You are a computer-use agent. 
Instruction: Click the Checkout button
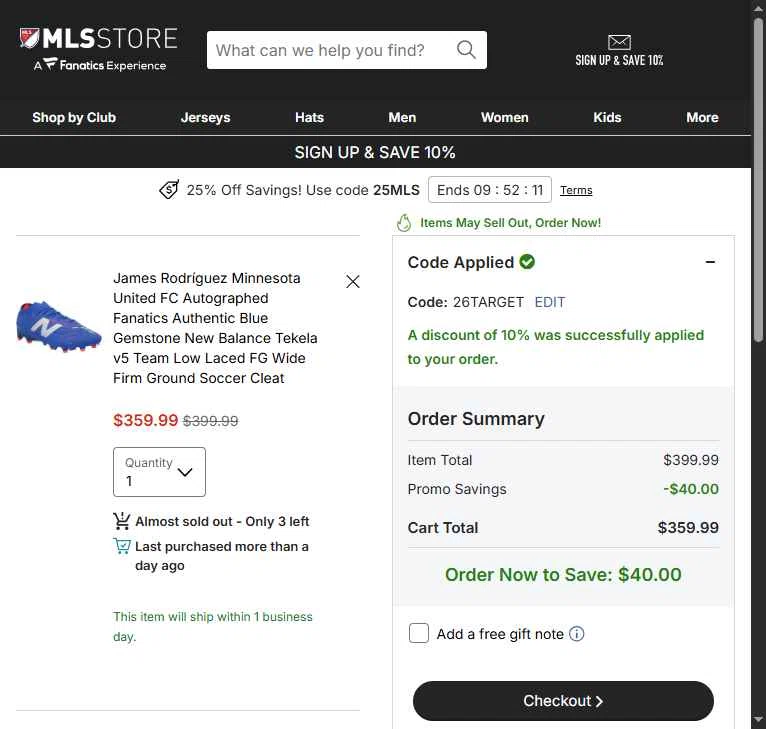click(563, 701)
